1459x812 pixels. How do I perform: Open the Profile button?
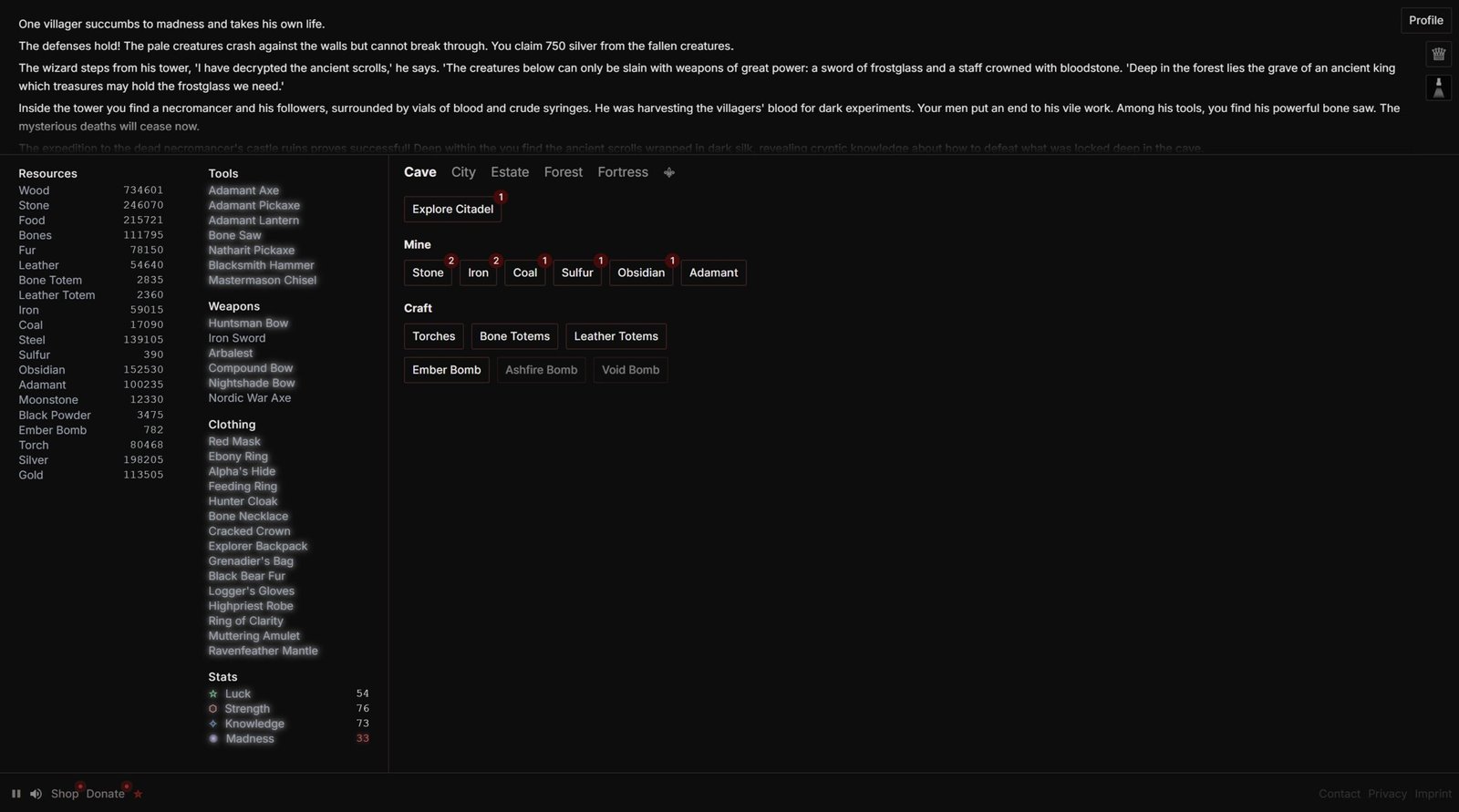1425,20
